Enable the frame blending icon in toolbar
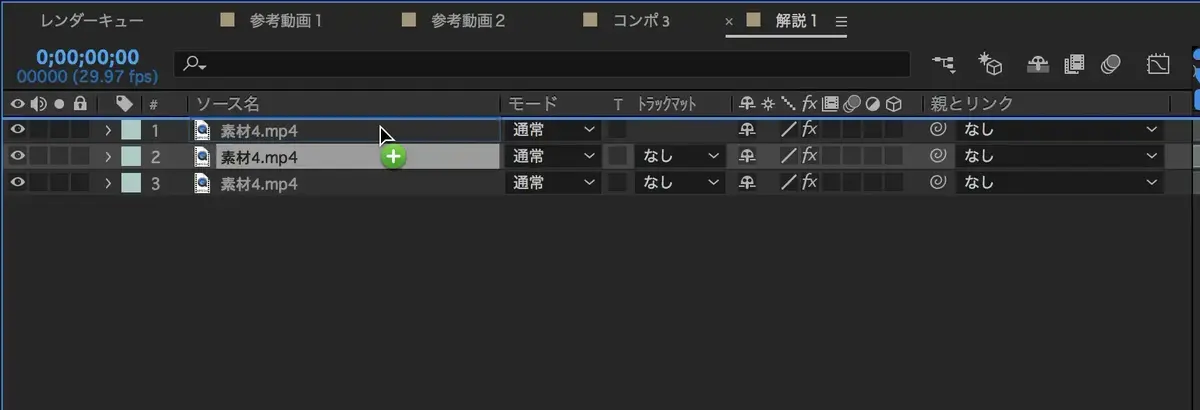This screenshot has width=1200, height=410. pyautogui.click(x=1075, y=65)
